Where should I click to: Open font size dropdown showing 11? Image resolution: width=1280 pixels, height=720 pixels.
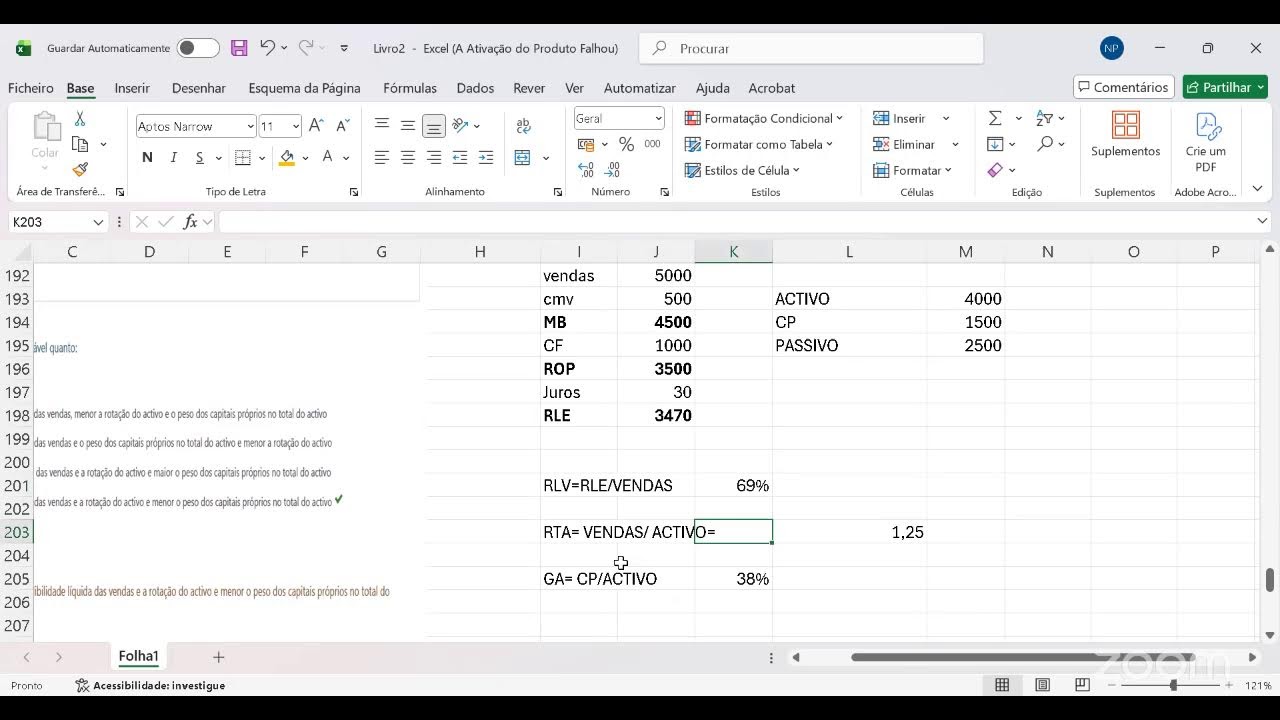coord(296,126)
